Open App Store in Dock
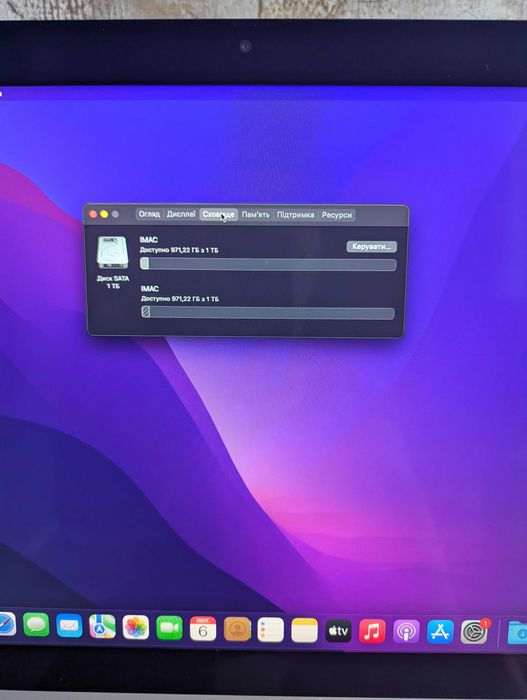This screenshot has width=527, height=700. coord(440,632)
